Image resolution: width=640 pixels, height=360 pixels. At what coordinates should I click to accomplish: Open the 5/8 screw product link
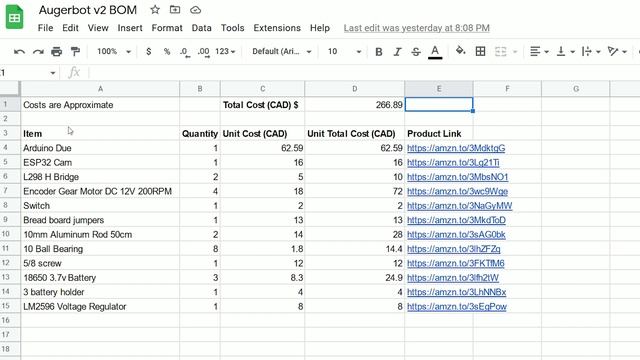coord(456,264)
